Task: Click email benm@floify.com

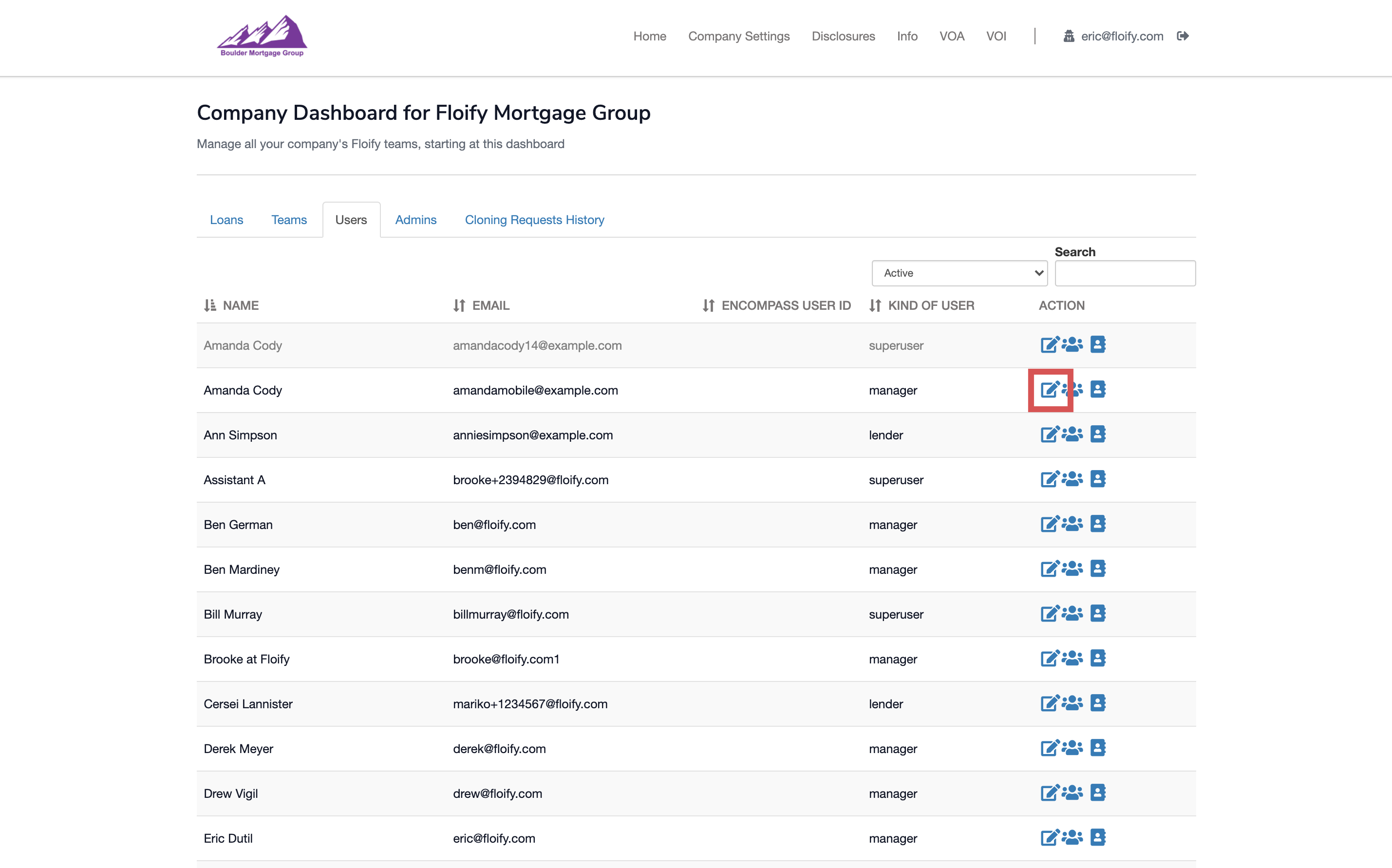Action: point(499,569)
